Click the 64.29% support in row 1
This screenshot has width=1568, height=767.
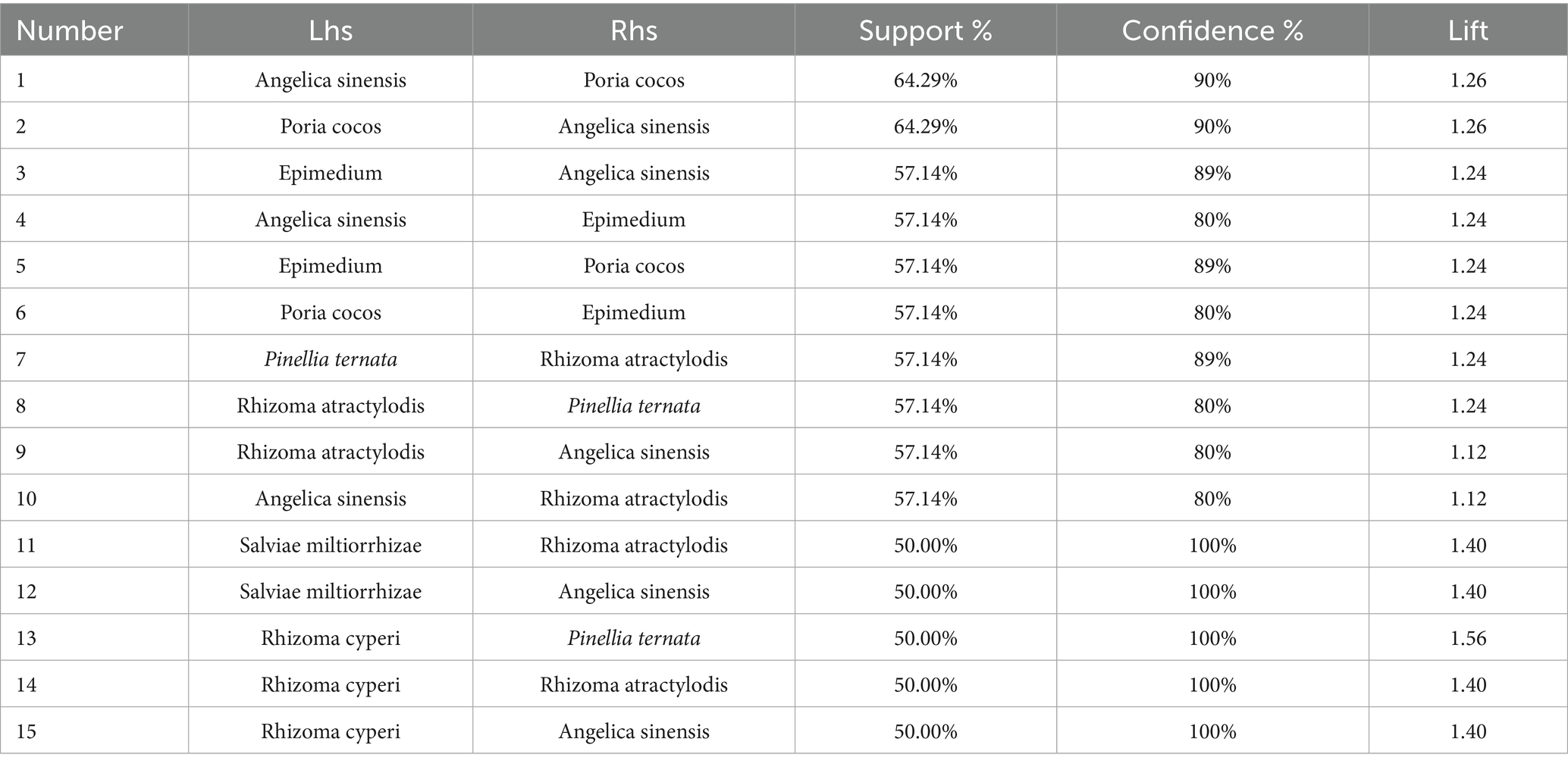925,80
